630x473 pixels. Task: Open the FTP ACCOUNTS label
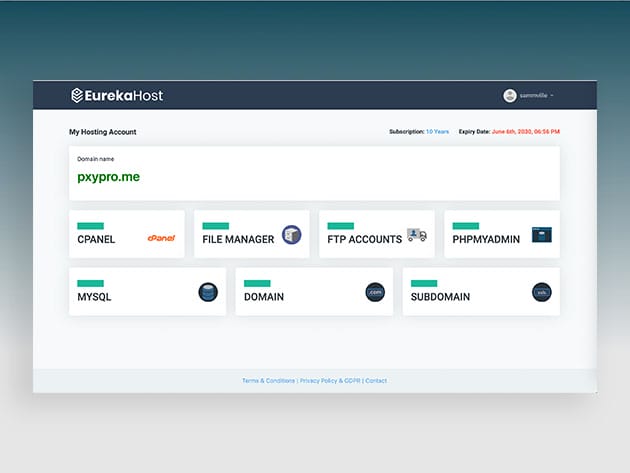(363, 240)
